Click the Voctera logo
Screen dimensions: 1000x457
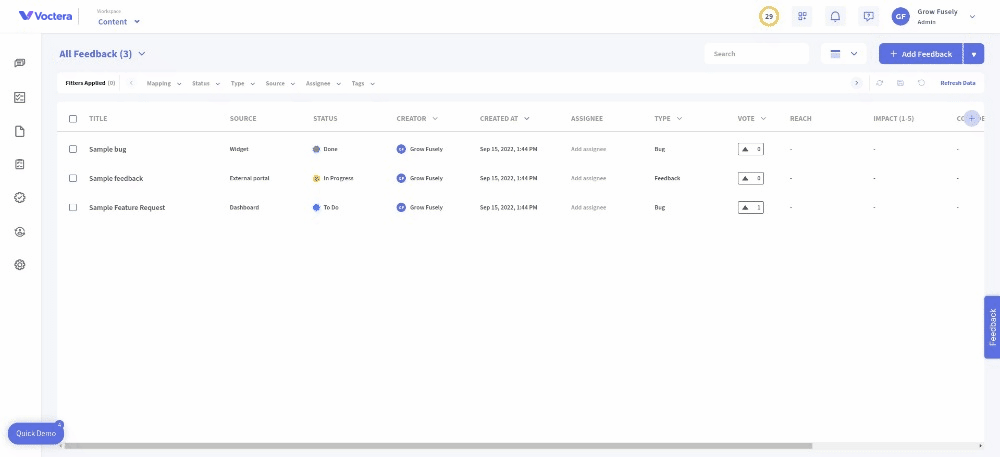click(x=45, y=16)
